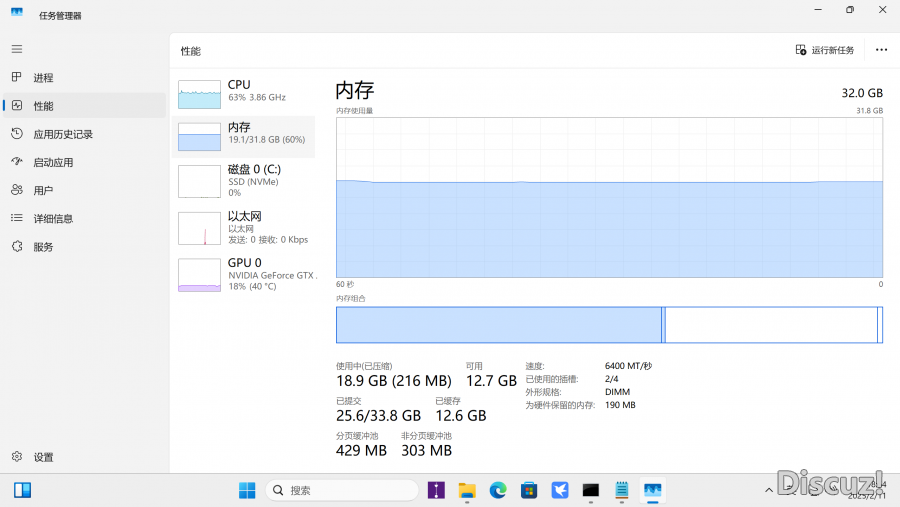
Task: Open the 进程 (Processes) page
Action: pos(43,78)
